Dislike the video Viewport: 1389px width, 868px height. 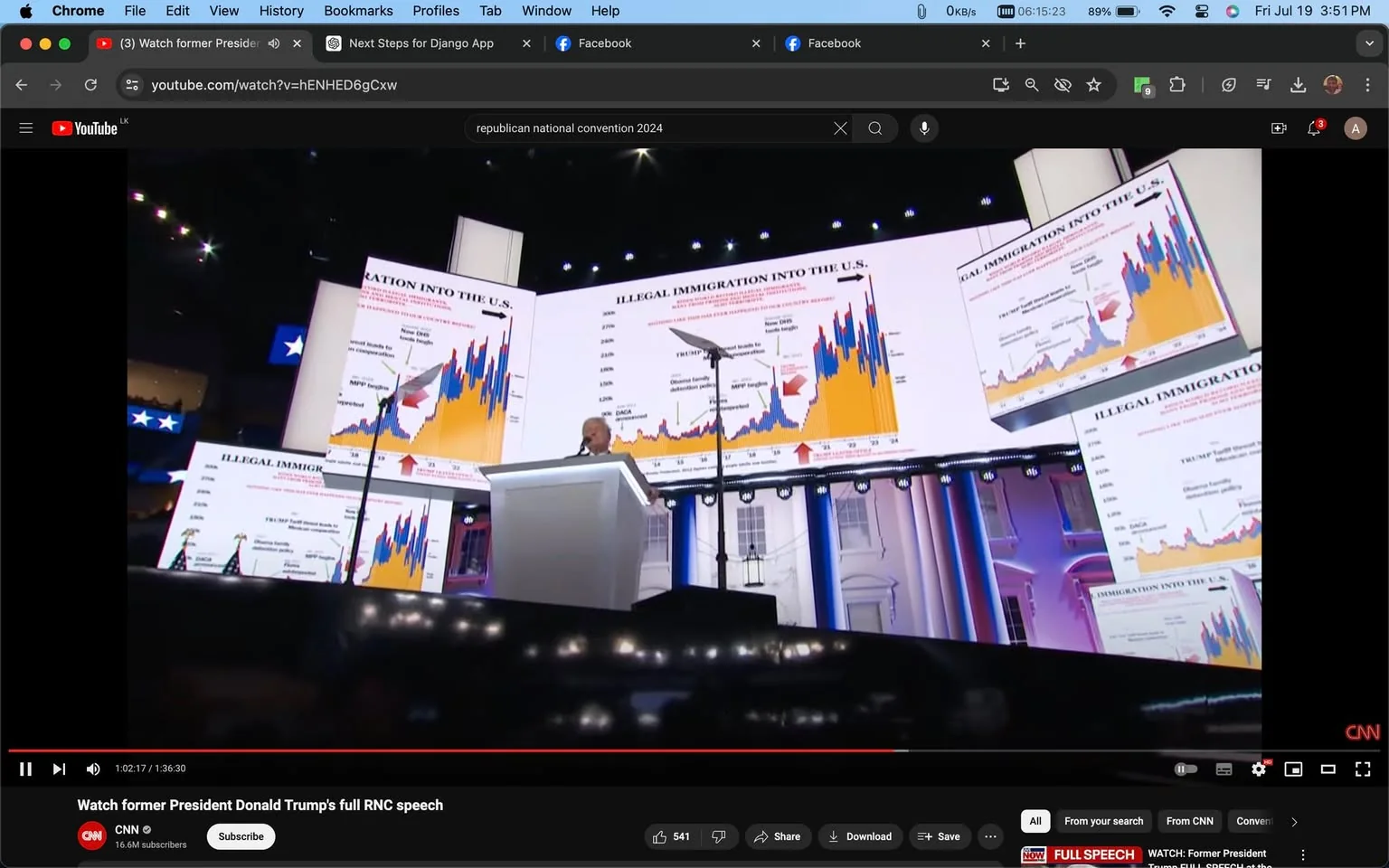(x=719, y=836)
